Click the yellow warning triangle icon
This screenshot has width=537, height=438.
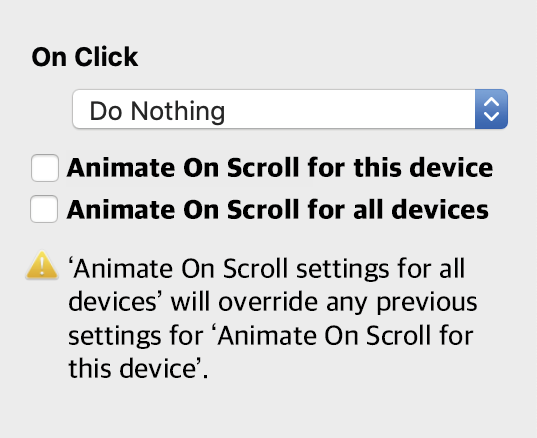click(x=42, y=265)
